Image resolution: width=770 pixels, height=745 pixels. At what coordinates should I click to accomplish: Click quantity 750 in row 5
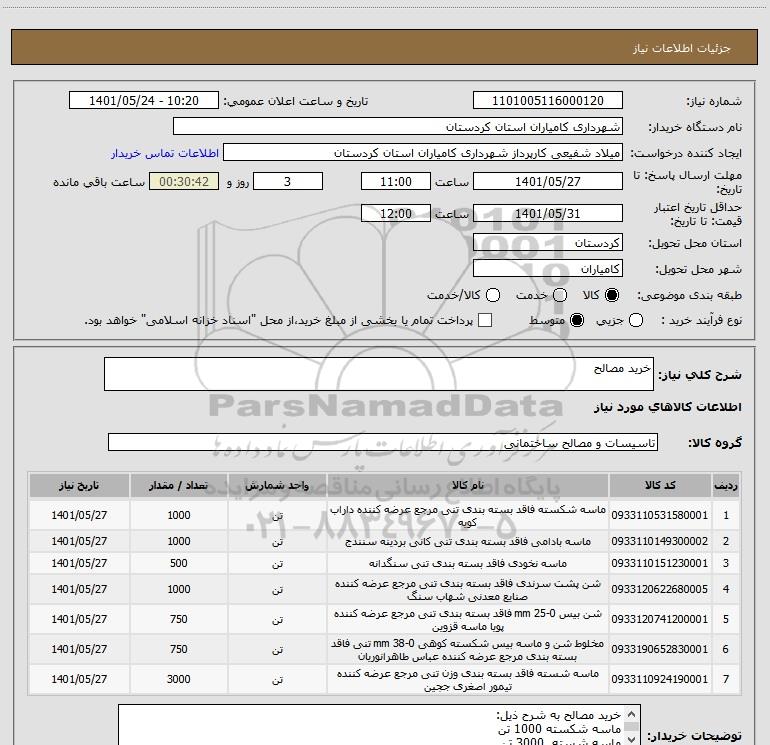179,619
